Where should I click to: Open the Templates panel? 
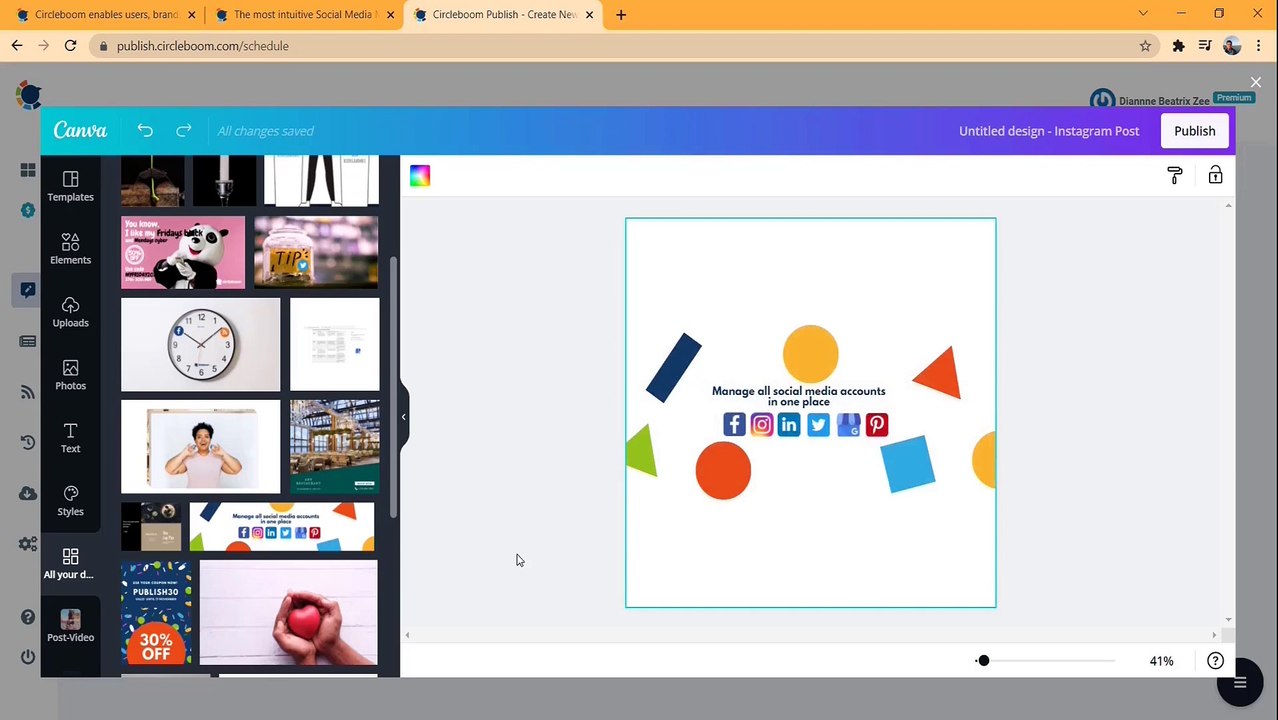tap(70, 186)
